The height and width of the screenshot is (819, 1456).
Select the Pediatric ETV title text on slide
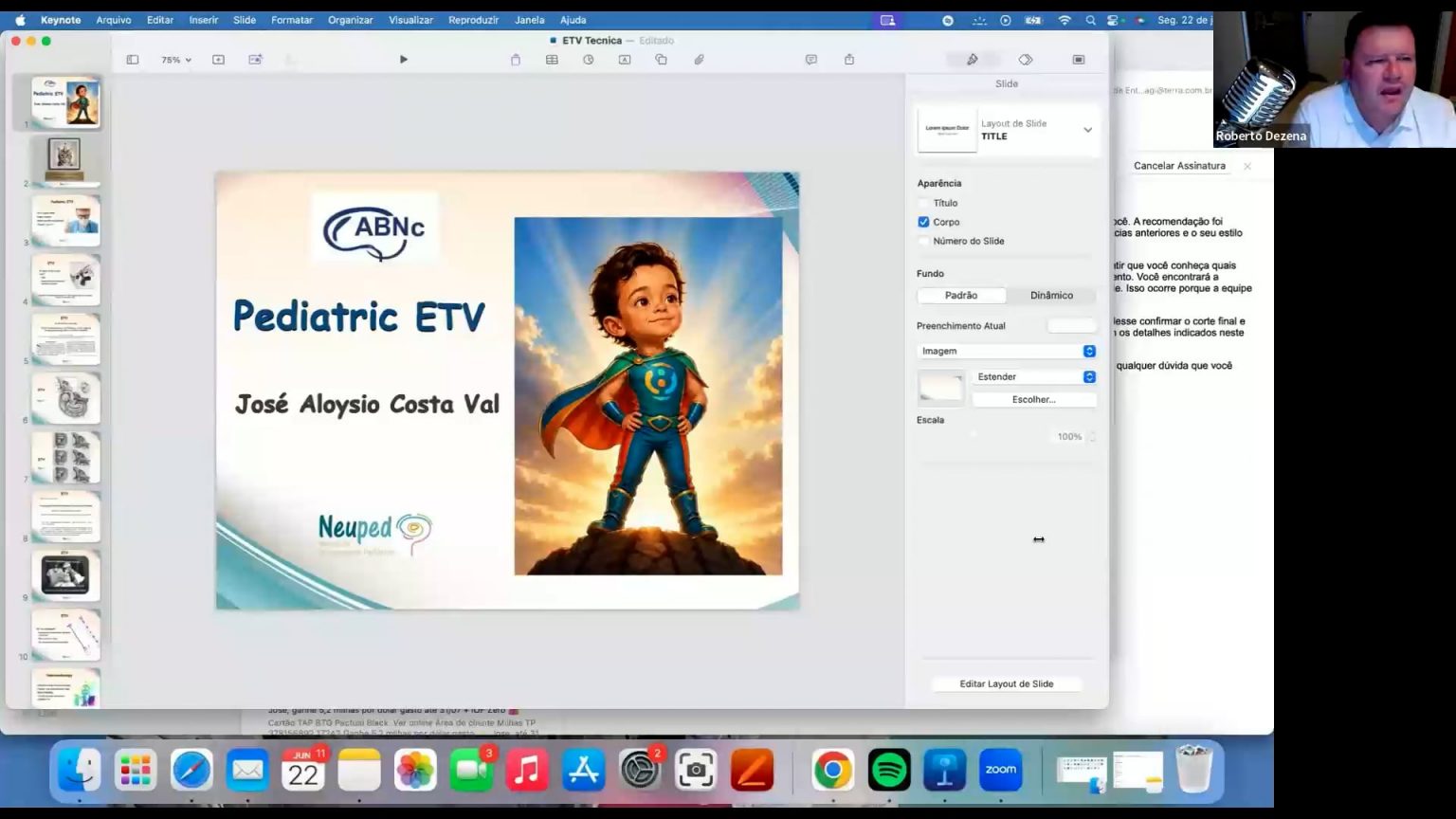point(359,318)
